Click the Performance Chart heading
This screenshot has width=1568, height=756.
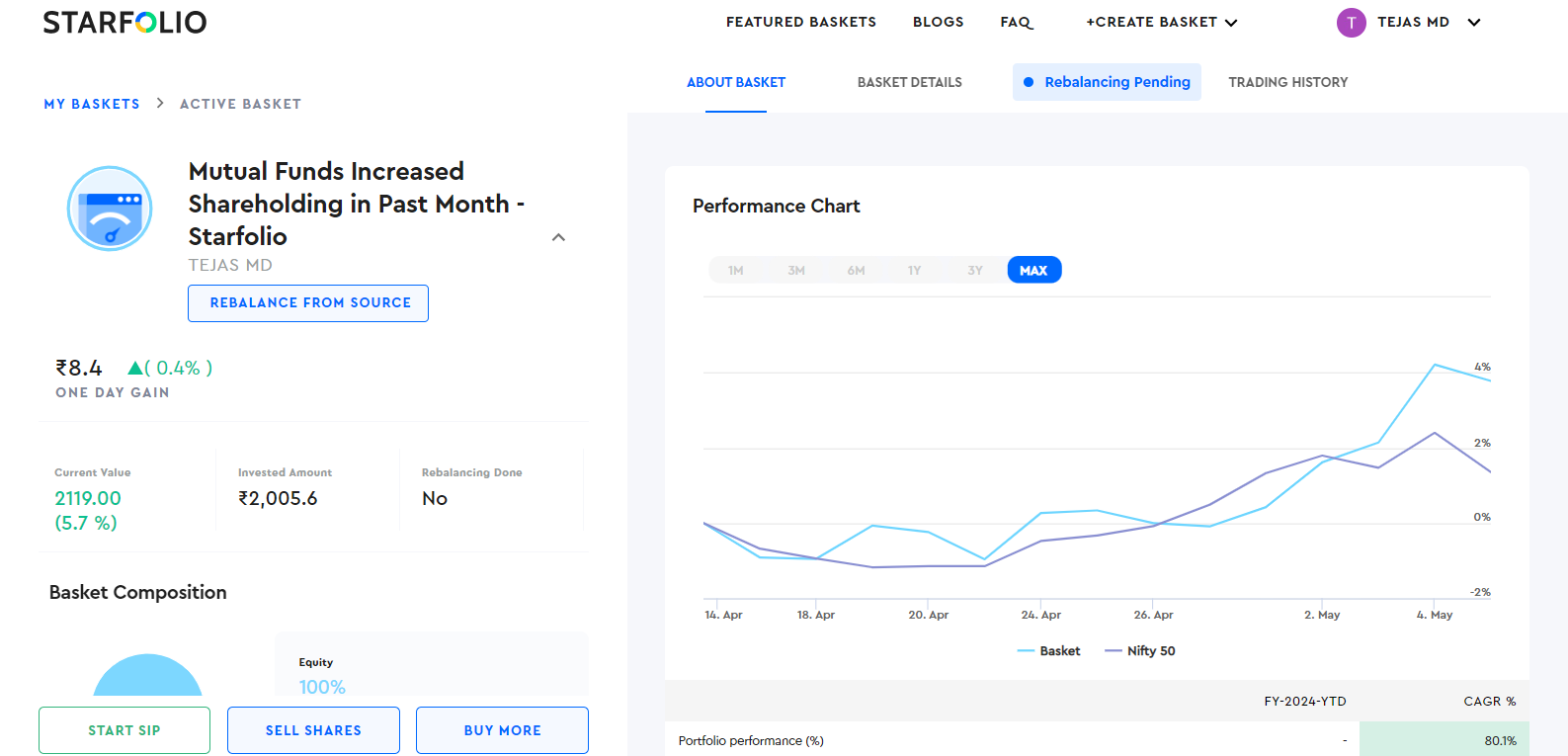click(777, 206)
